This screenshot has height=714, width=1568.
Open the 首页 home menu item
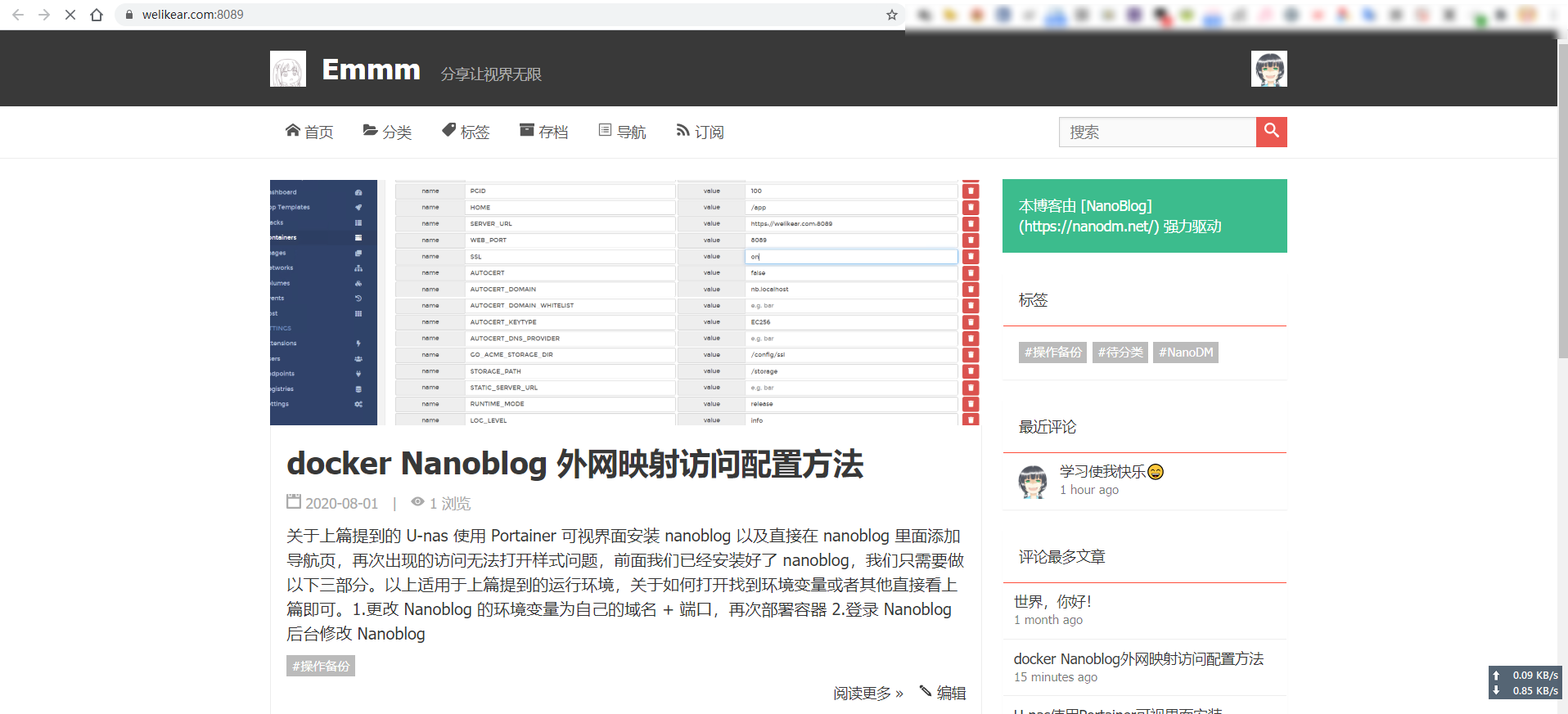pos(309,132)
